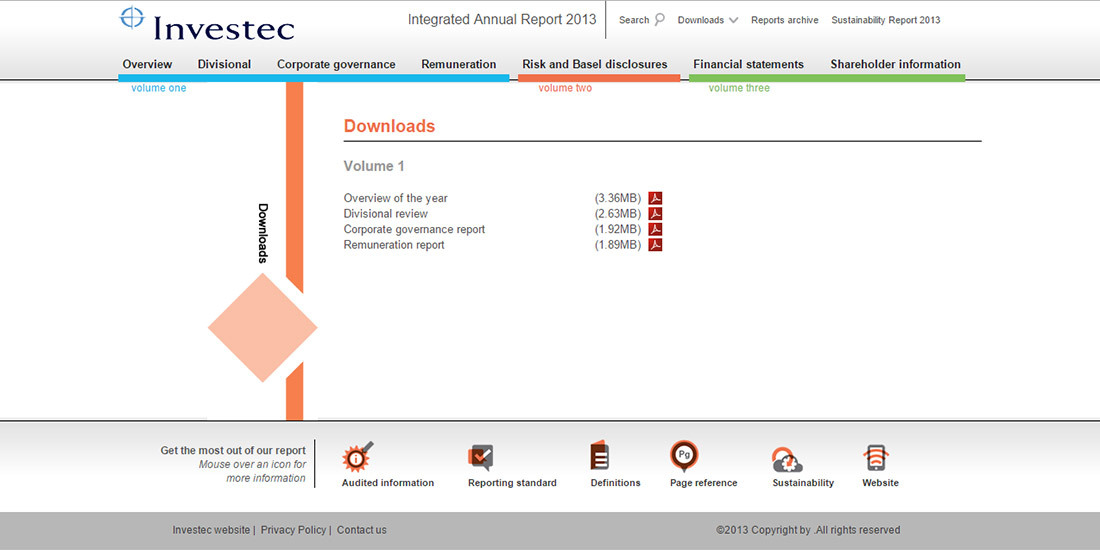This screenshot has width=1100, height=550.
Task: Open the Overview tab
Action: [x=147, y=65]
